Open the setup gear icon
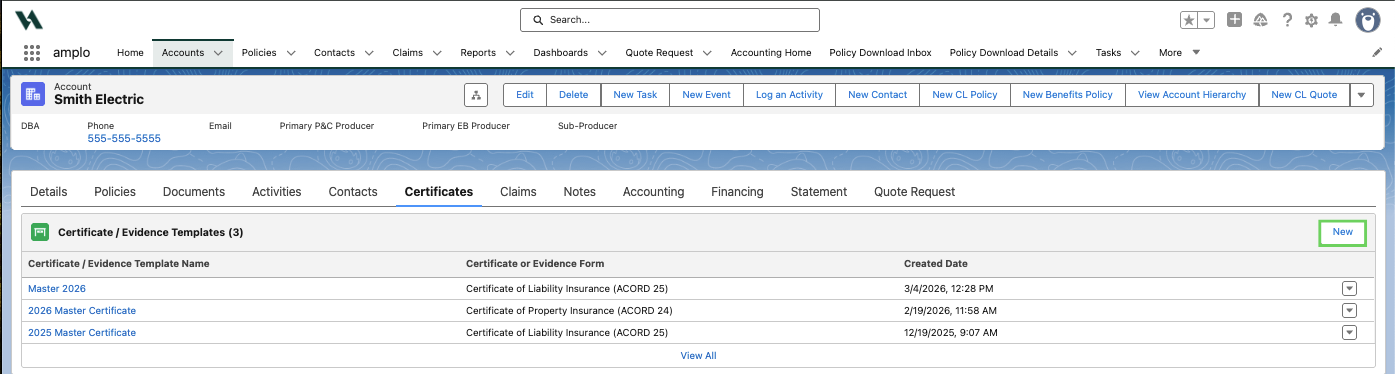The width and height of the screenshot is (1395, 374). pyautogui.click(x=1311, y=20)
